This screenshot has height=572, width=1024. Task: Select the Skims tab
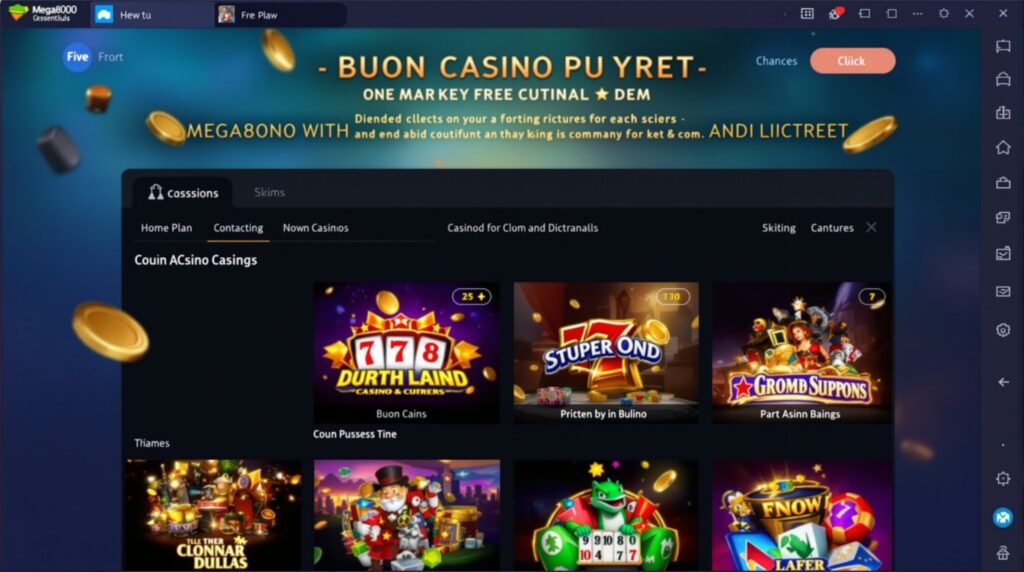(269, 192)
